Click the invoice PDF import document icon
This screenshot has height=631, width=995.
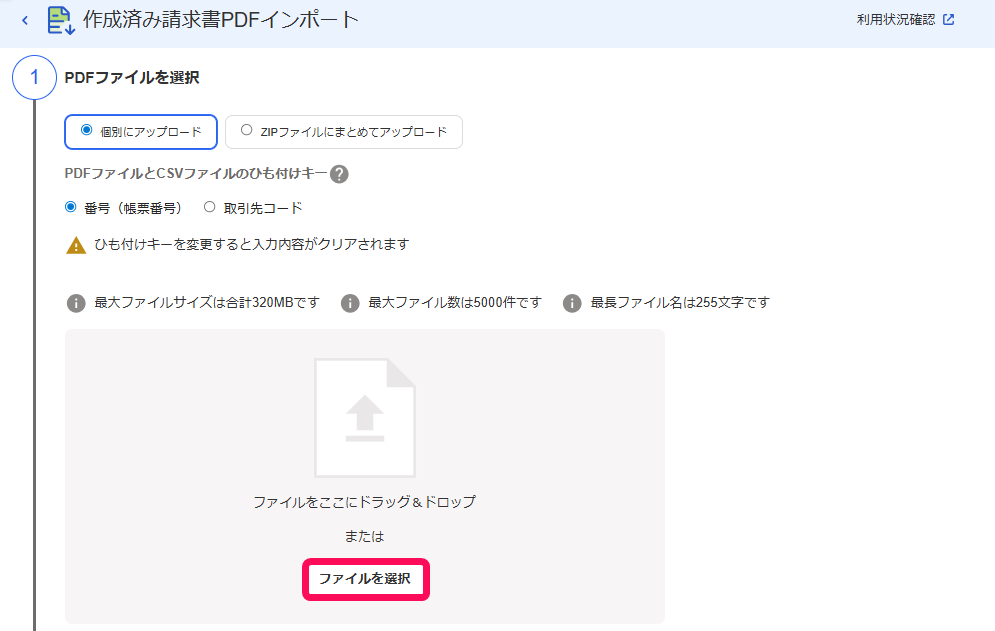(x=62, y=20)
